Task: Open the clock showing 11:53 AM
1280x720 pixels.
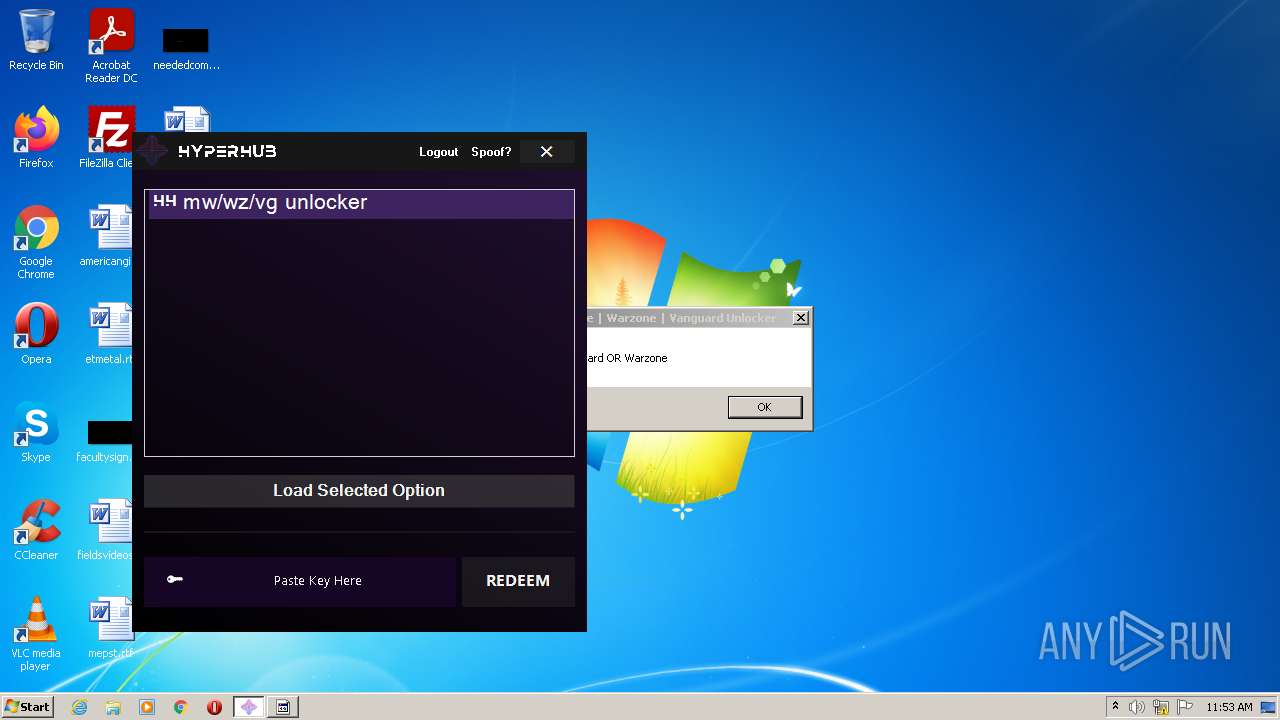Action: [1229, 707]
